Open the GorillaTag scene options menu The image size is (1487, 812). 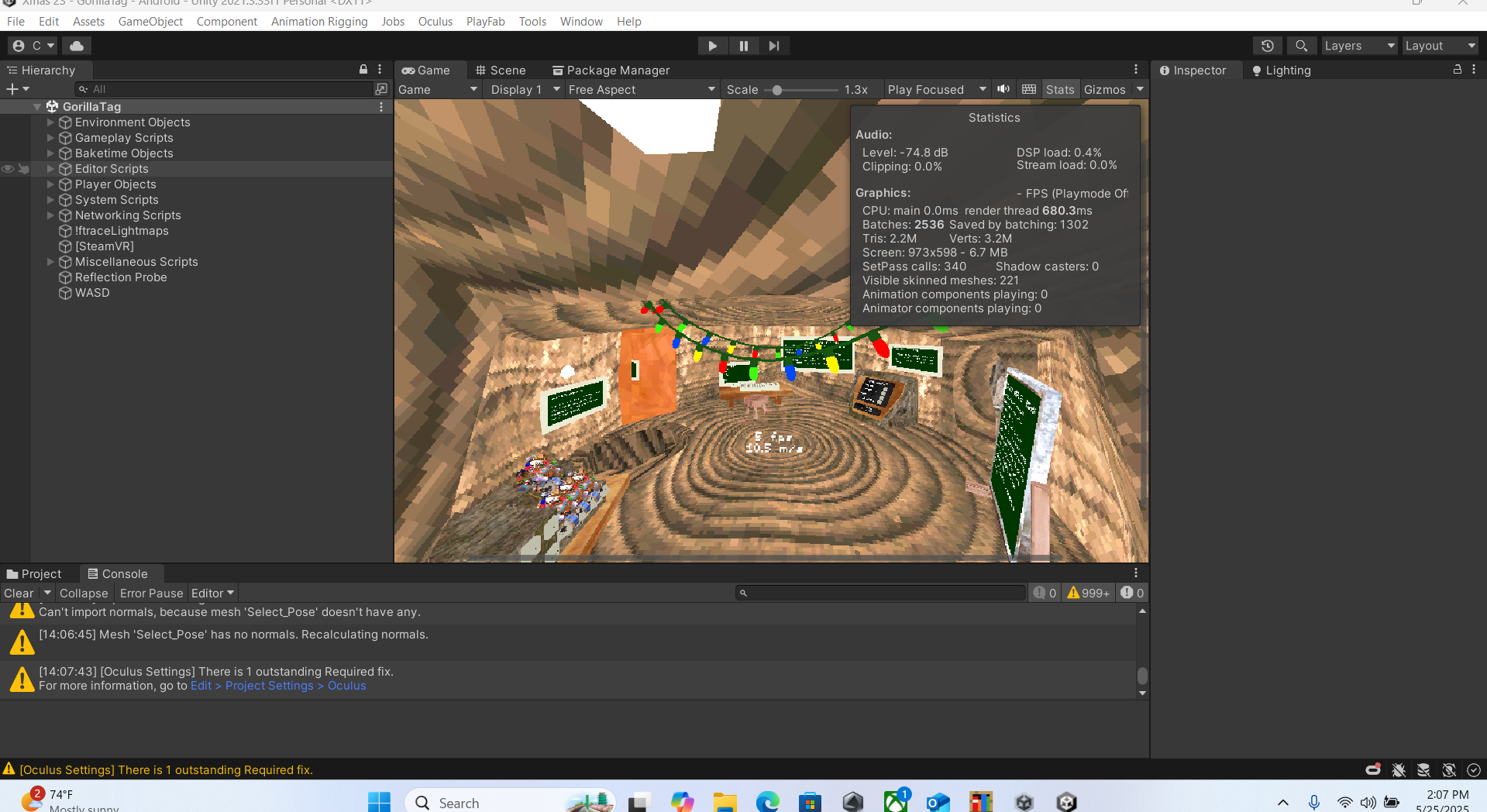click(381, 107)
